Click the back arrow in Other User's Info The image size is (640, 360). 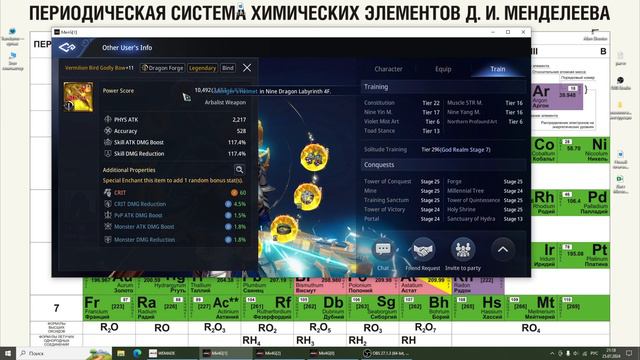point(67,47)
